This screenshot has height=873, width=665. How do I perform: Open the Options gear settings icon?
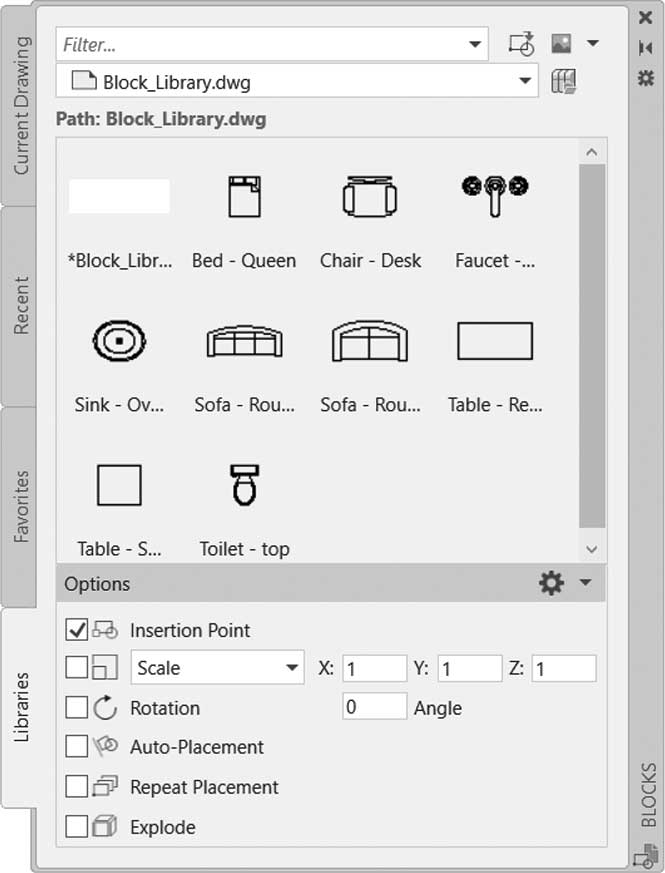[x=551, y=583]
